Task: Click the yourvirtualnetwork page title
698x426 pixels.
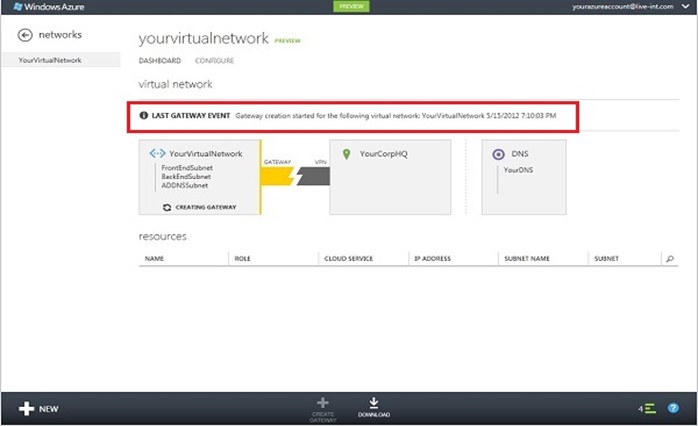Action: 203,38
